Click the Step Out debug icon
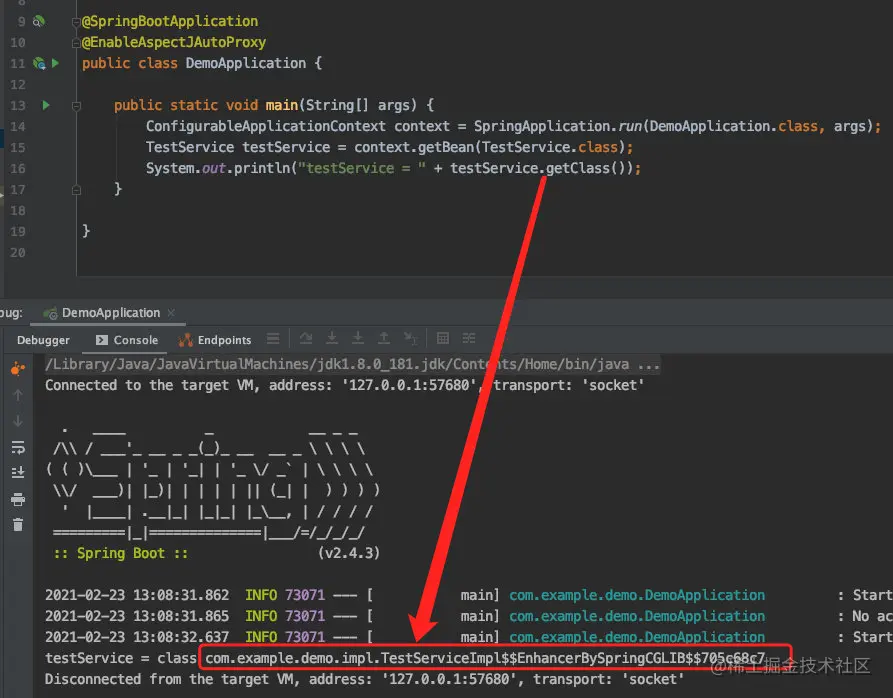The height and width of the screenshot is (698, 893). coord(384,339)
